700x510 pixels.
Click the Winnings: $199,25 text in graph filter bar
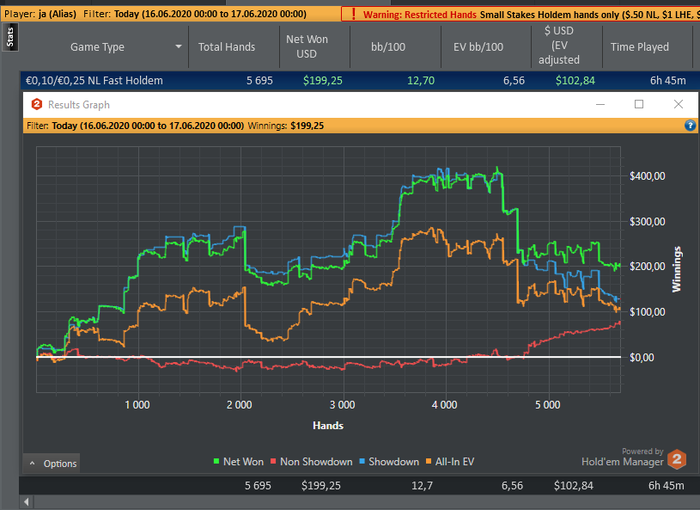point(286,125)
